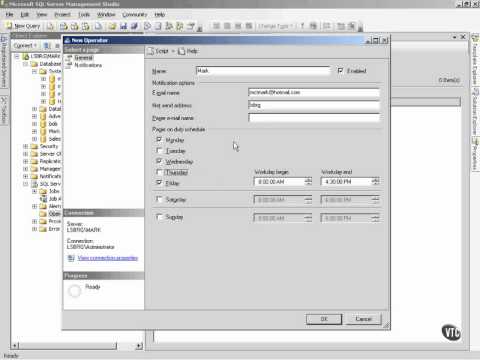Click the Analysis Services XMLA Query icon

point(86,26)
